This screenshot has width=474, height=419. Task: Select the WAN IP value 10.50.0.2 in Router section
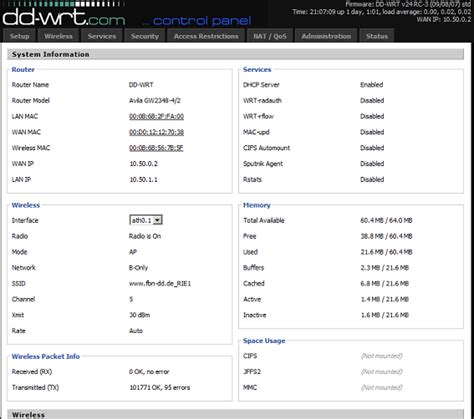144,164
